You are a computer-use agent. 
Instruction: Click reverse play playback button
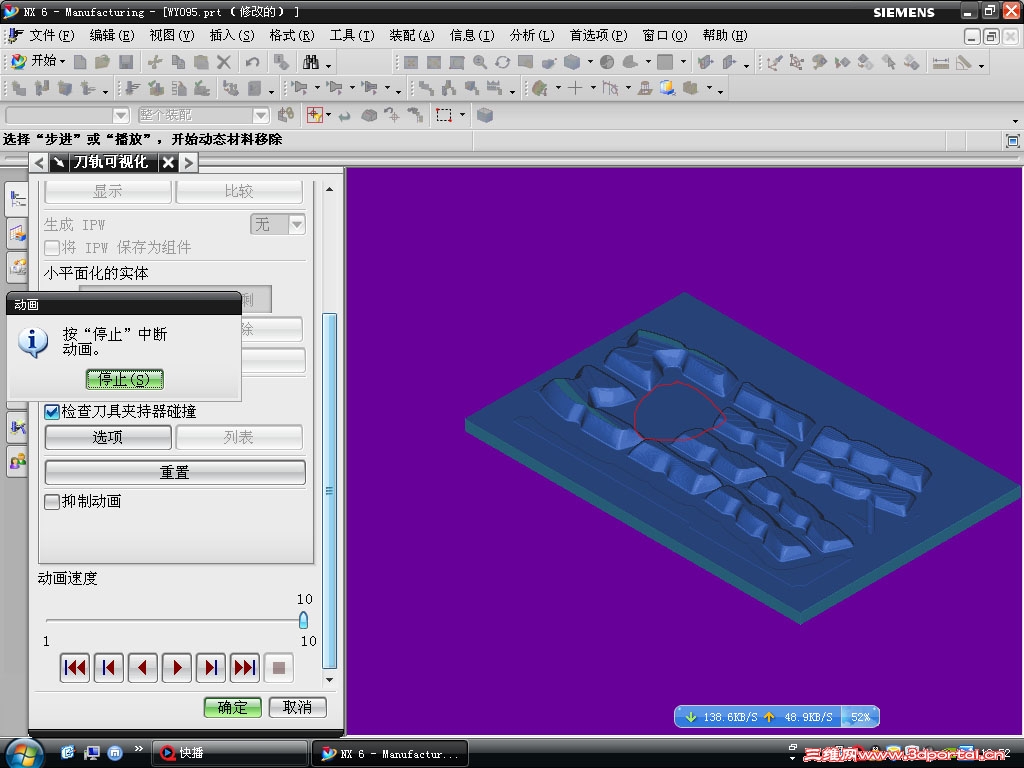point(142,667)
